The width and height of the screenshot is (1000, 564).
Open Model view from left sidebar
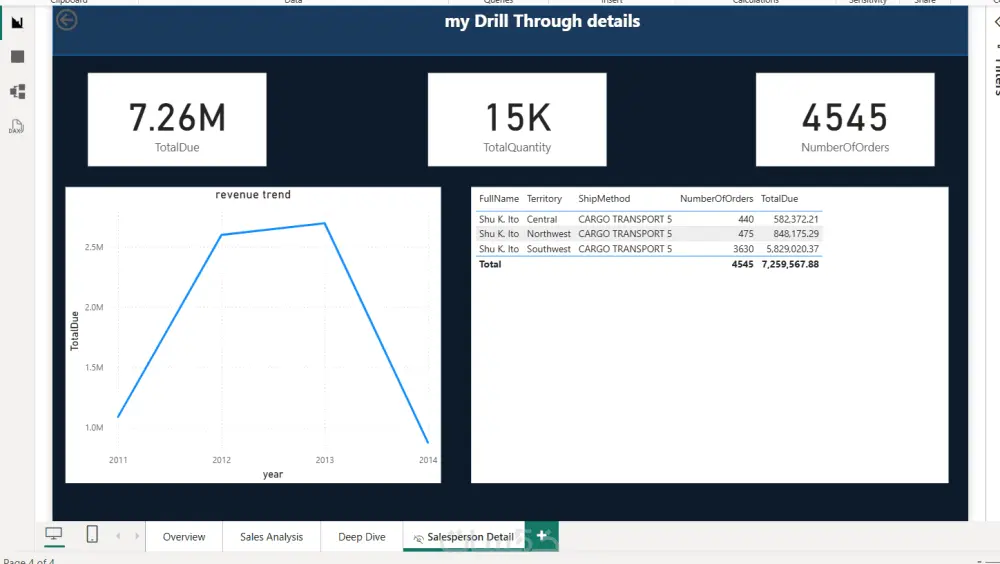[x=17, y=91]
